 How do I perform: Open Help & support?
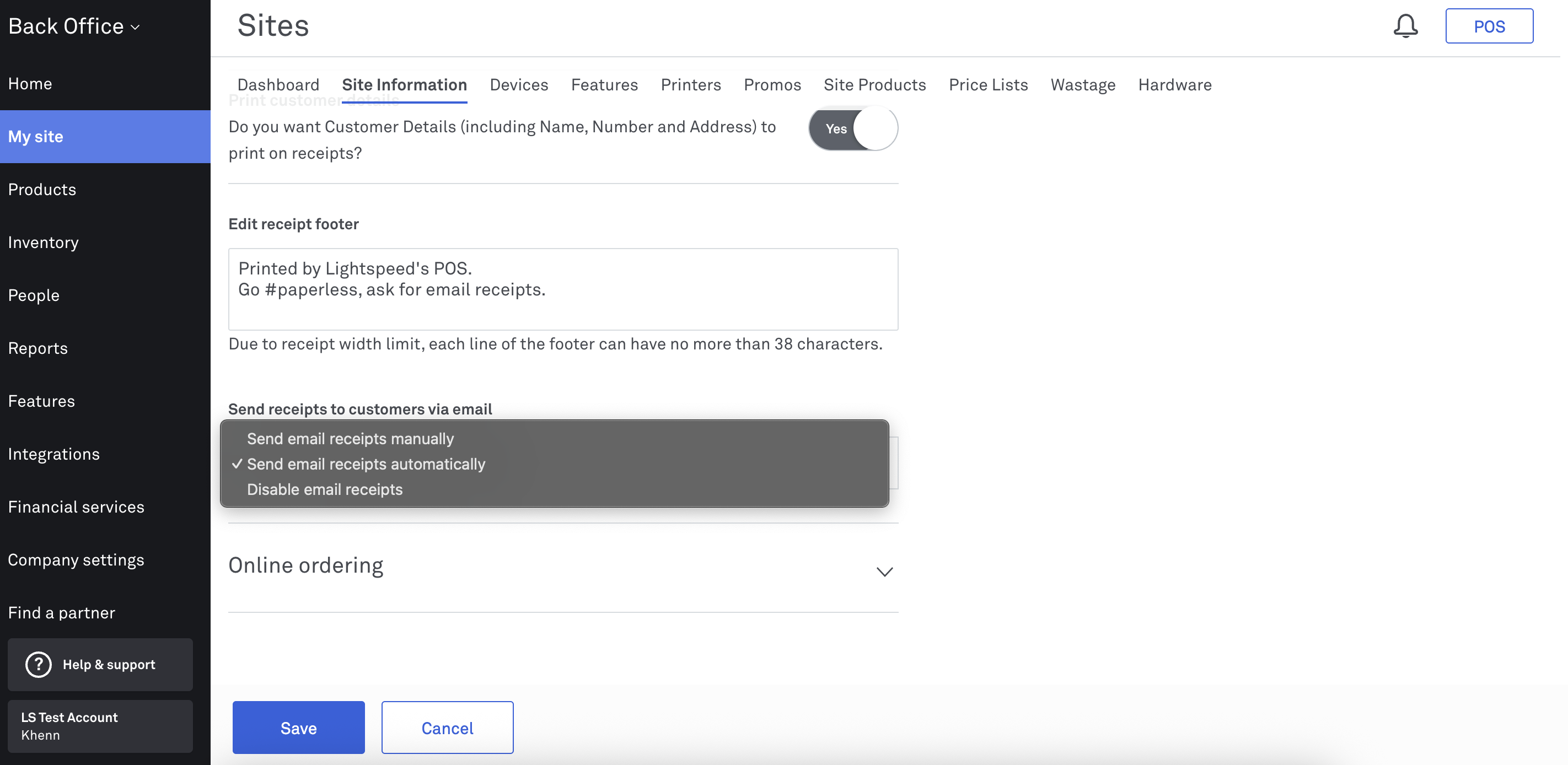(100, 664)
